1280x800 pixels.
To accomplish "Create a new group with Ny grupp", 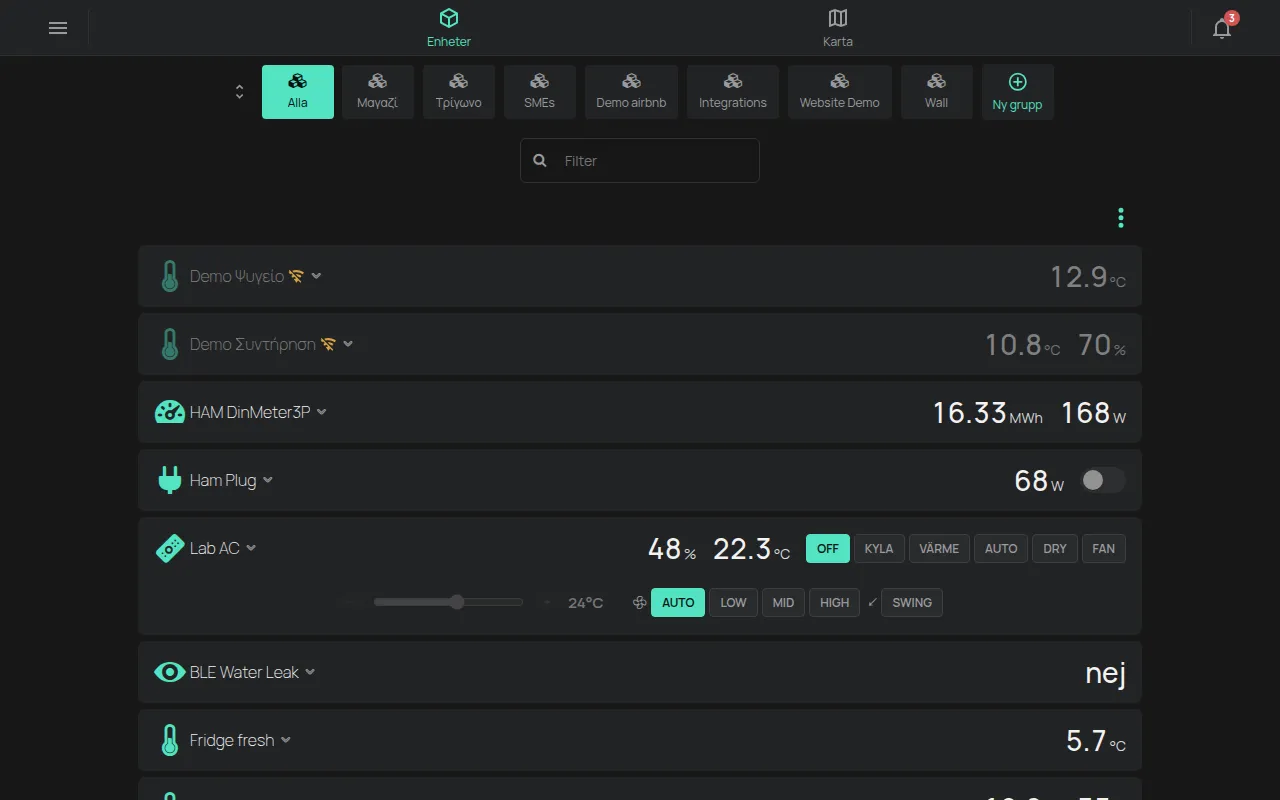I will [x=1018, y=92].
